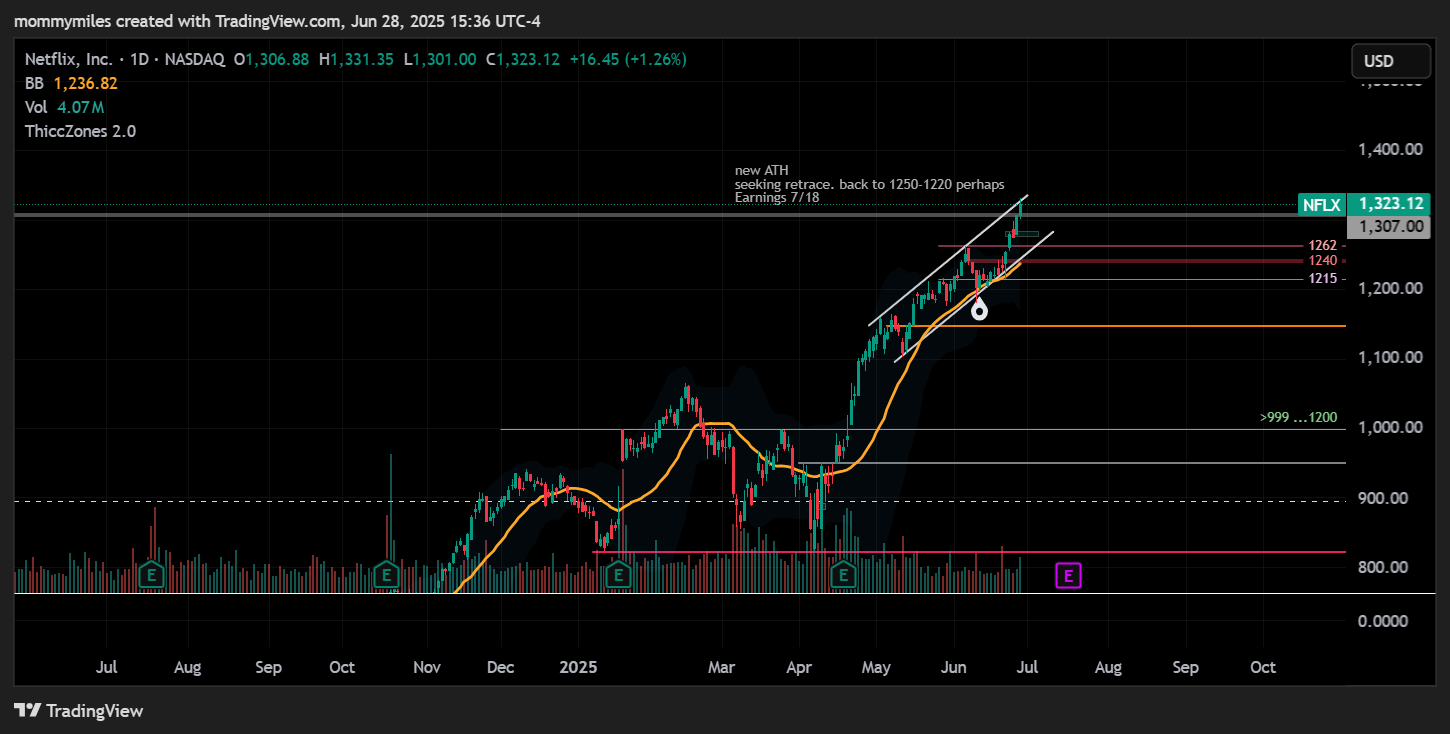Select the 1215 level label

coord(1322,279)
